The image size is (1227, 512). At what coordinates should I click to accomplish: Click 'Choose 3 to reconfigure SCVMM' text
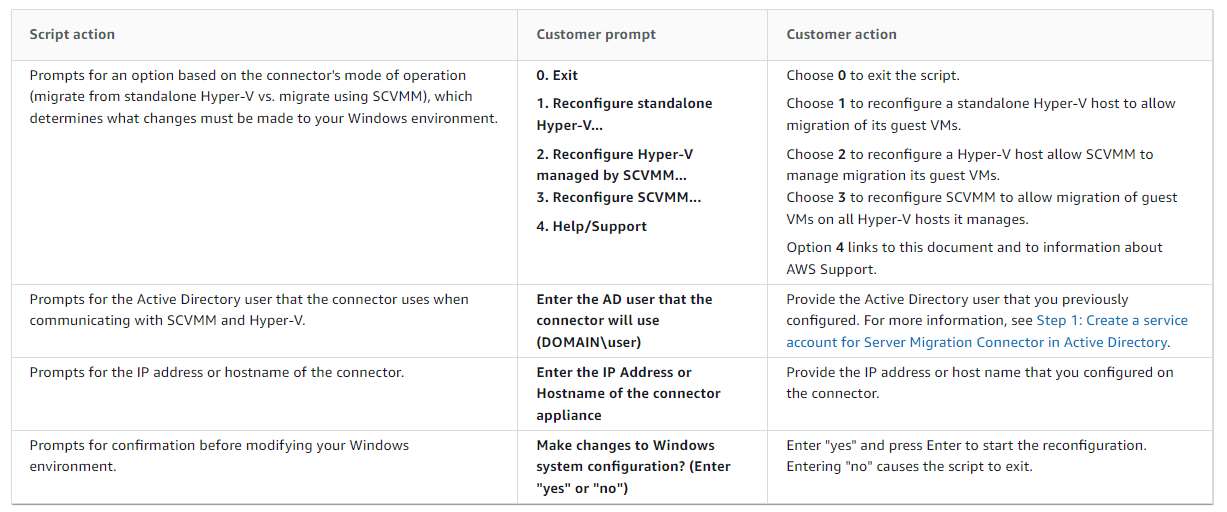tap(982, 208)
